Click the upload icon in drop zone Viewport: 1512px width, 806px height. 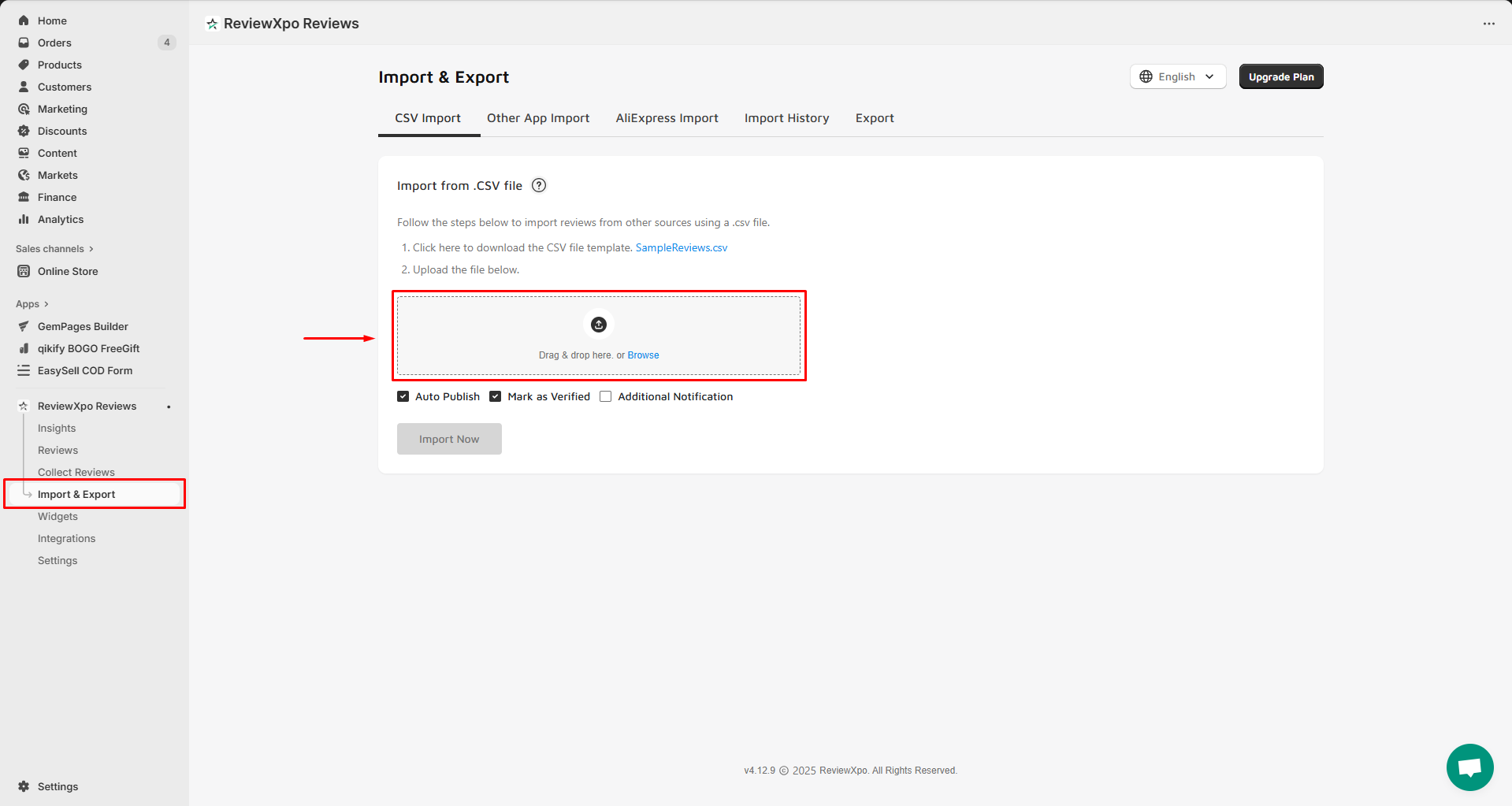pyautogui.click(x=599, y=325)
